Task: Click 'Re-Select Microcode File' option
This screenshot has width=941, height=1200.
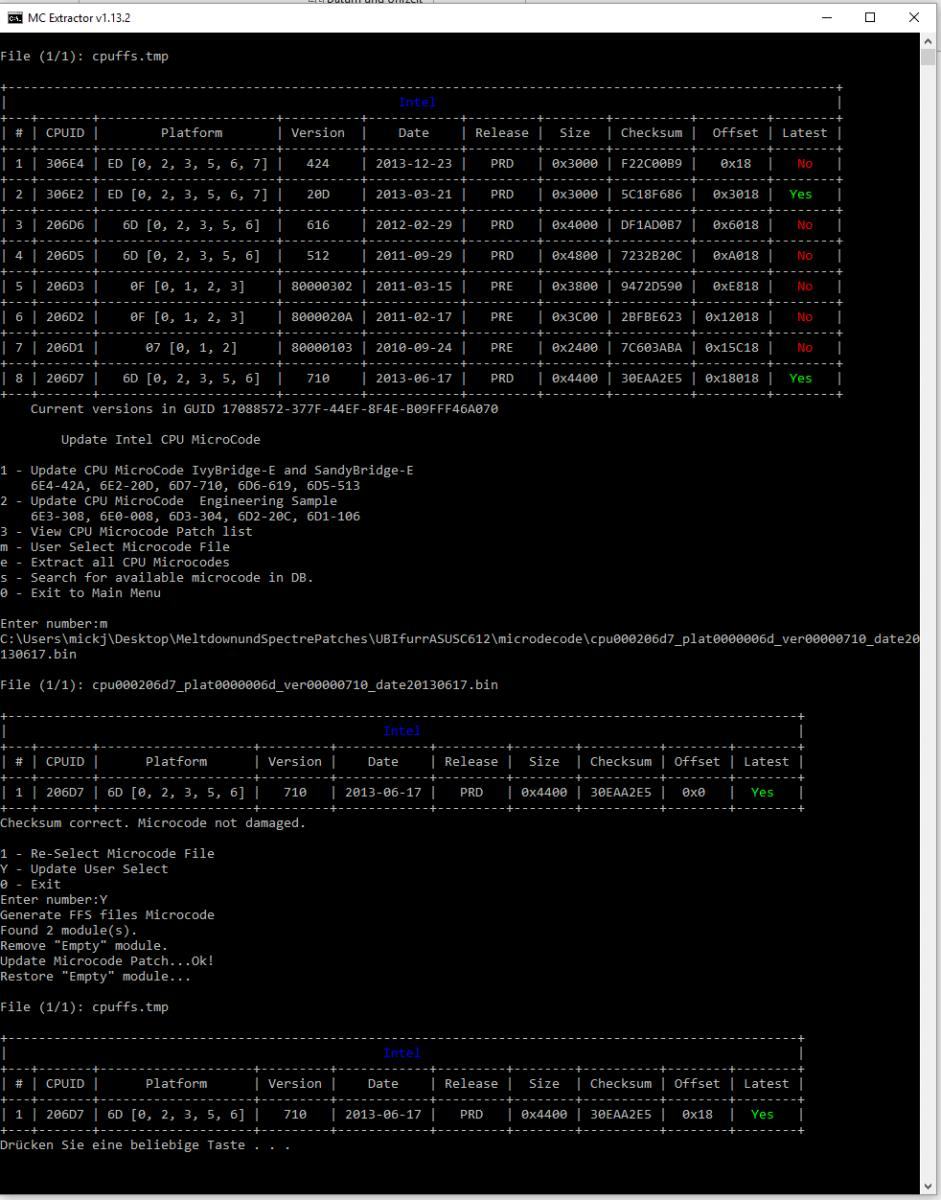Action: tap(107, 854)
